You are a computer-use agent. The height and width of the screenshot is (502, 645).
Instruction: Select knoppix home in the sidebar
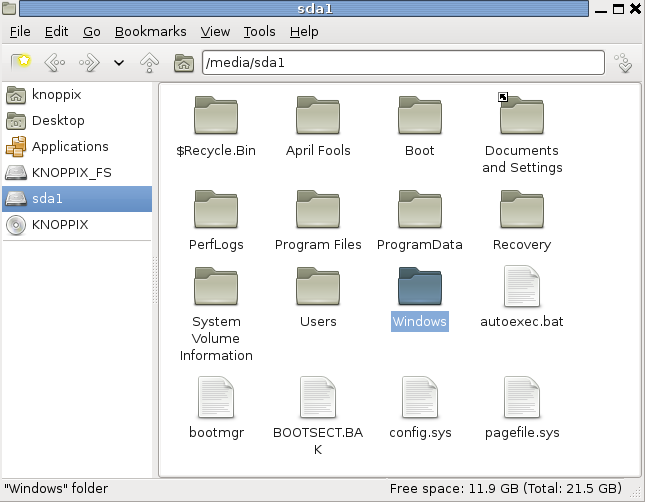tap(77, 95)
